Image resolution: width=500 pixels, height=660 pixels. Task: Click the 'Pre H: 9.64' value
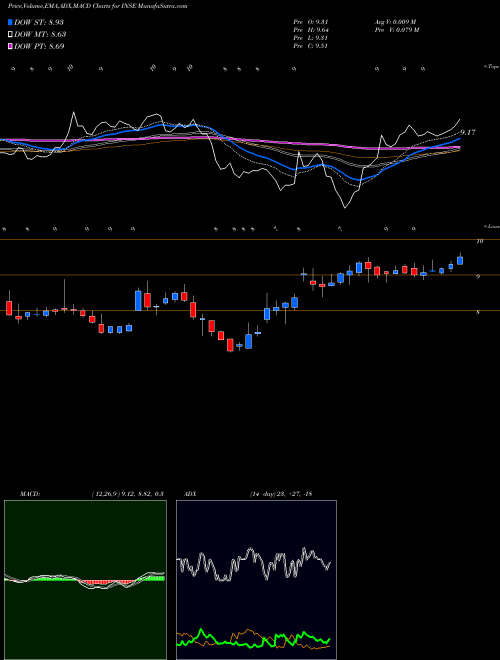click(x=310, y=30)
